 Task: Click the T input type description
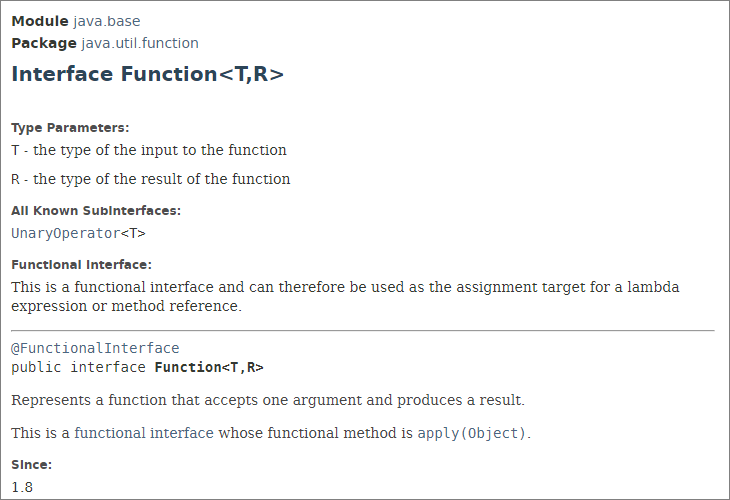pyautogui.click(x=149, y=150)
